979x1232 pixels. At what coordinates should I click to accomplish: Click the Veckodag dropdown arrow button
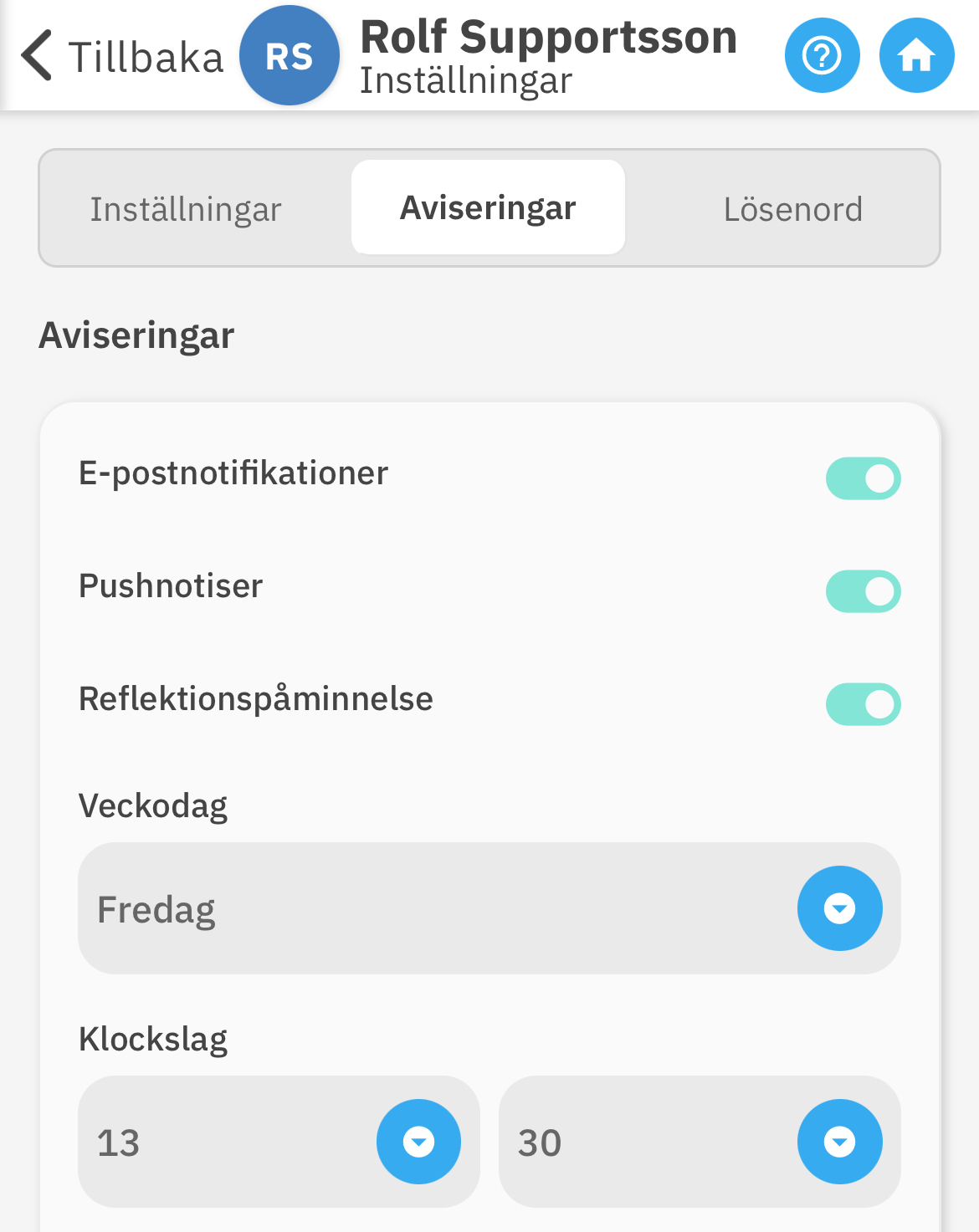point(839,908)
